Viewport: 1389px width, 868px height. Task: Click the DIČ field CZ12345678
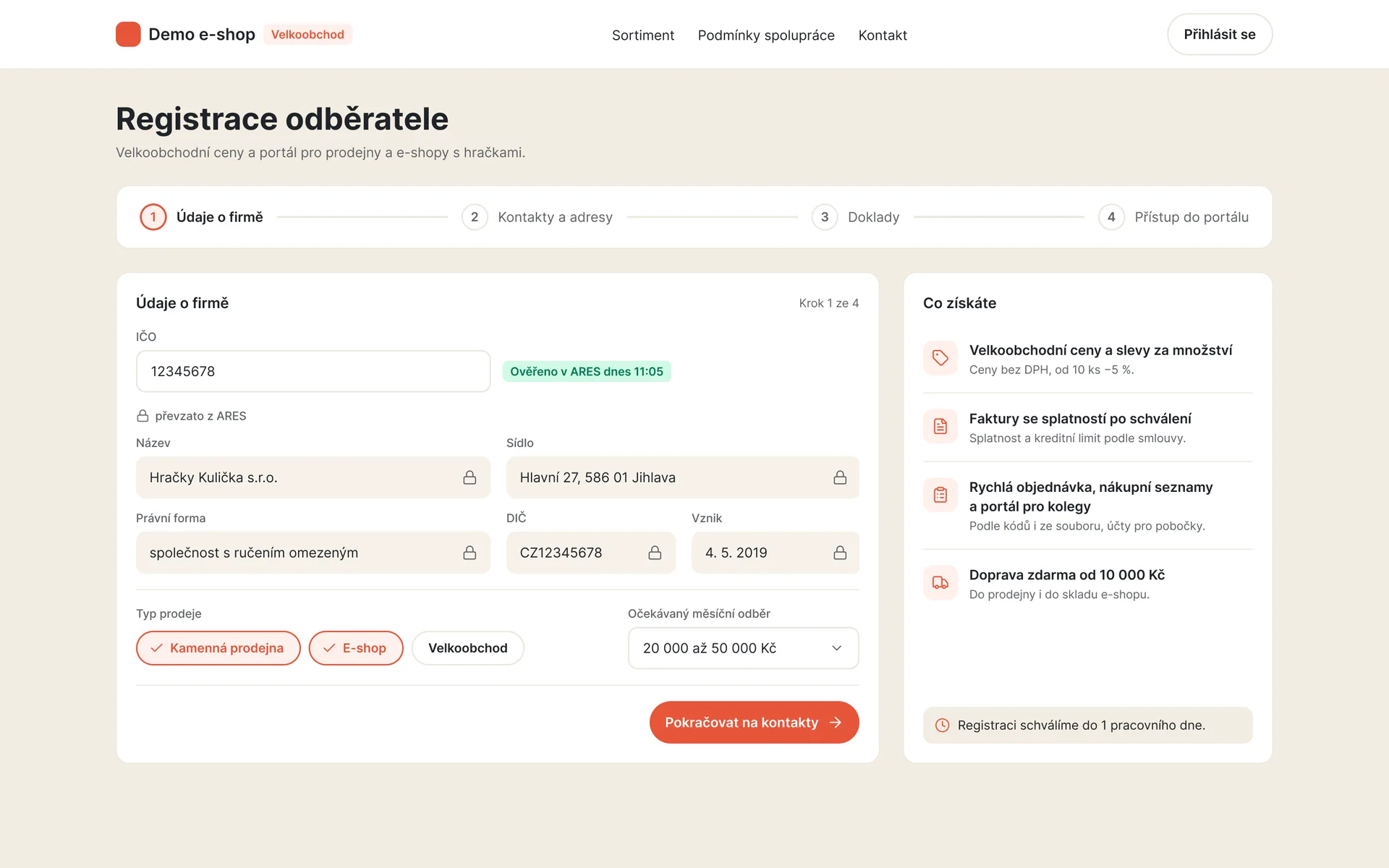tap(591, 553)
